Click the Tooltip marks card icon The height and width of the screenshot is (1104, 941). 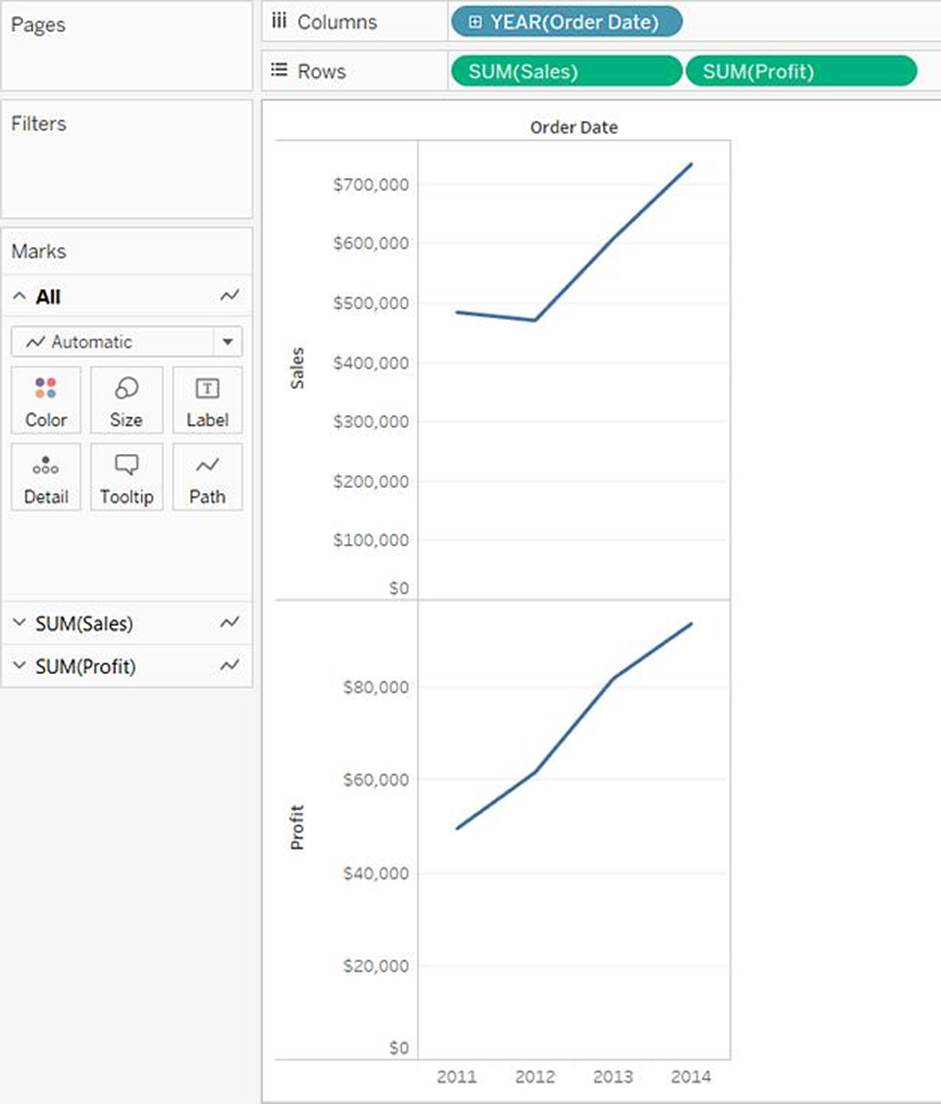(126, 466)
